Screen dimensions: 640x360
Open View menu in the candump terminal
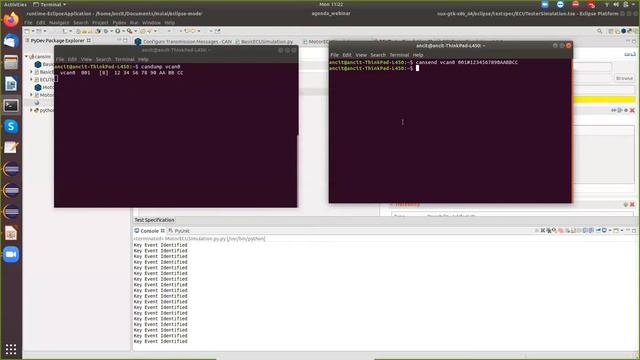[x=86, y=59]
